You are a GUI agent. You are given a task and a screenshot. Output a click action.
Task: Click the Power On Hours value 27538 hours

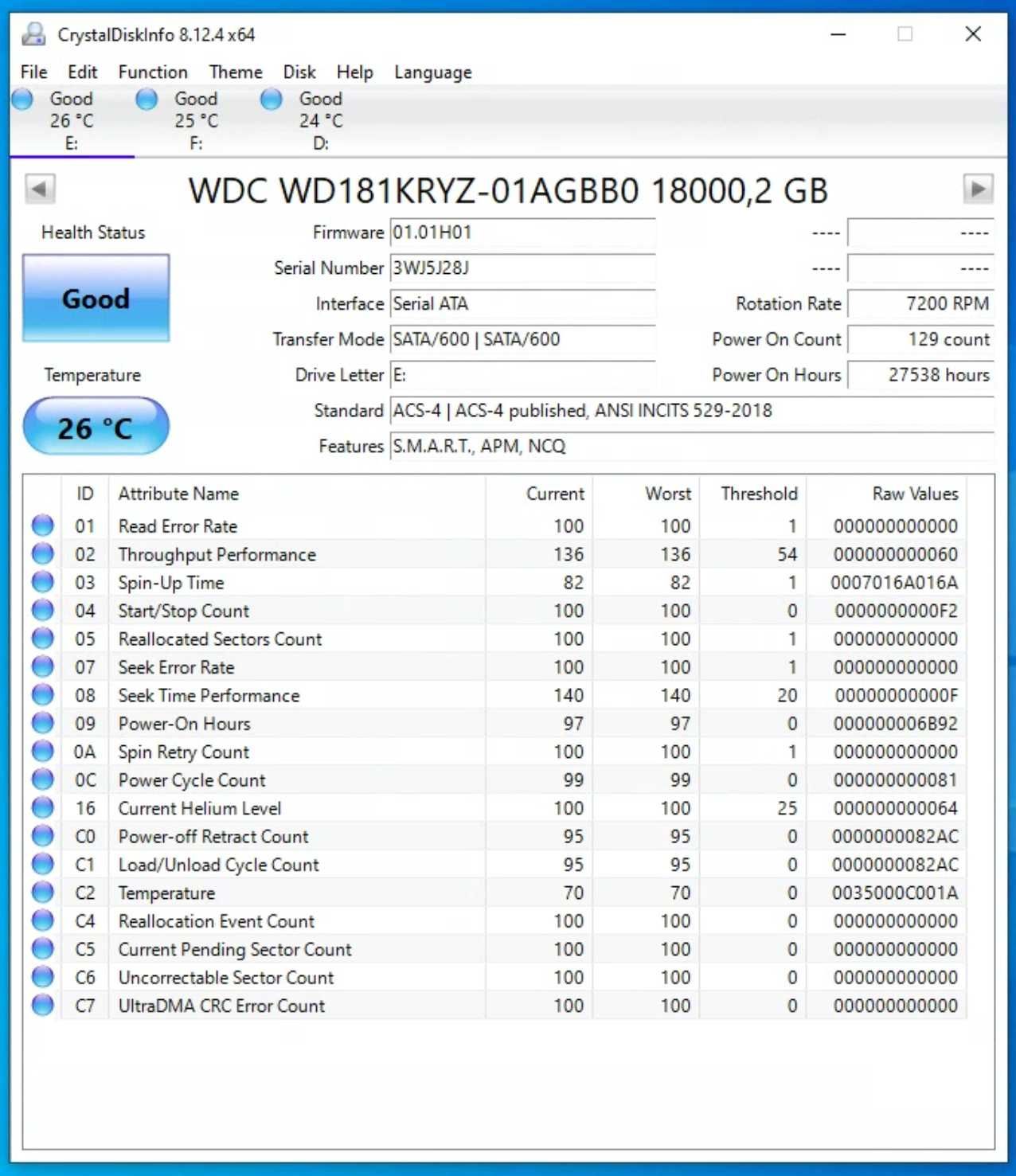point(920,375)
